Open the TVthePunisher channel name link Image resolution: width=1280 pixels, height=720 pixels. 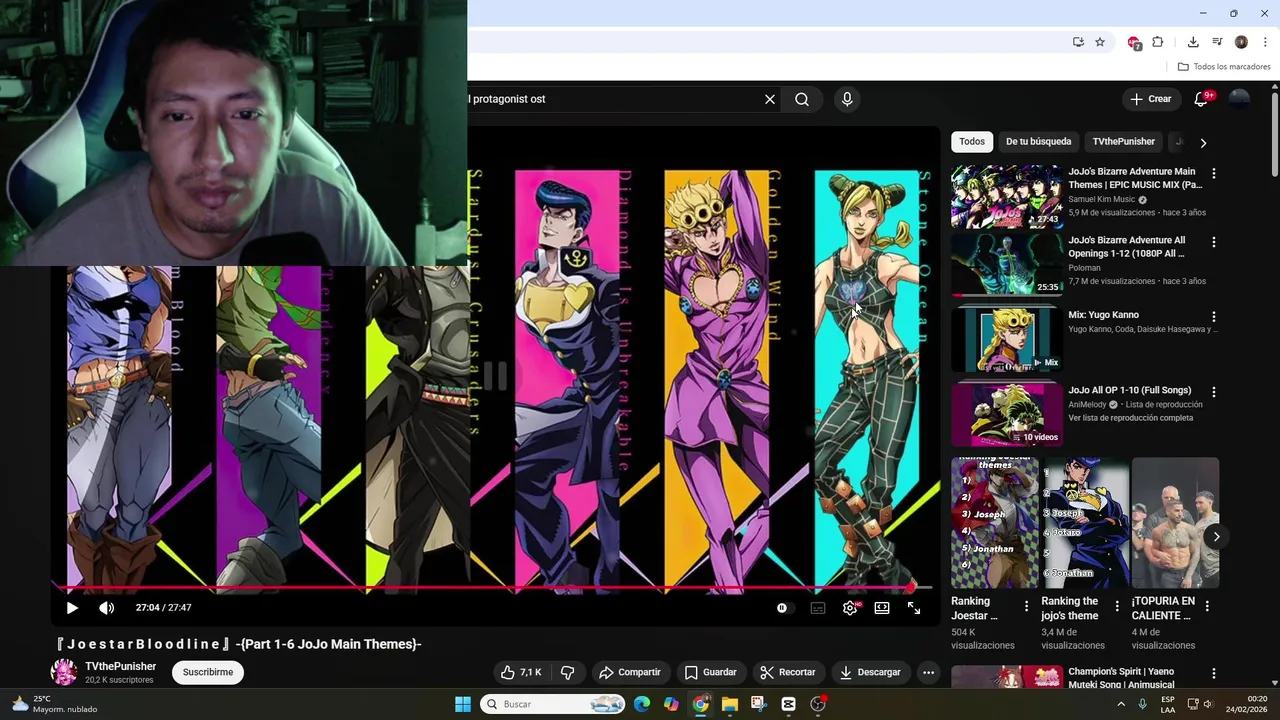pos(120,666)
